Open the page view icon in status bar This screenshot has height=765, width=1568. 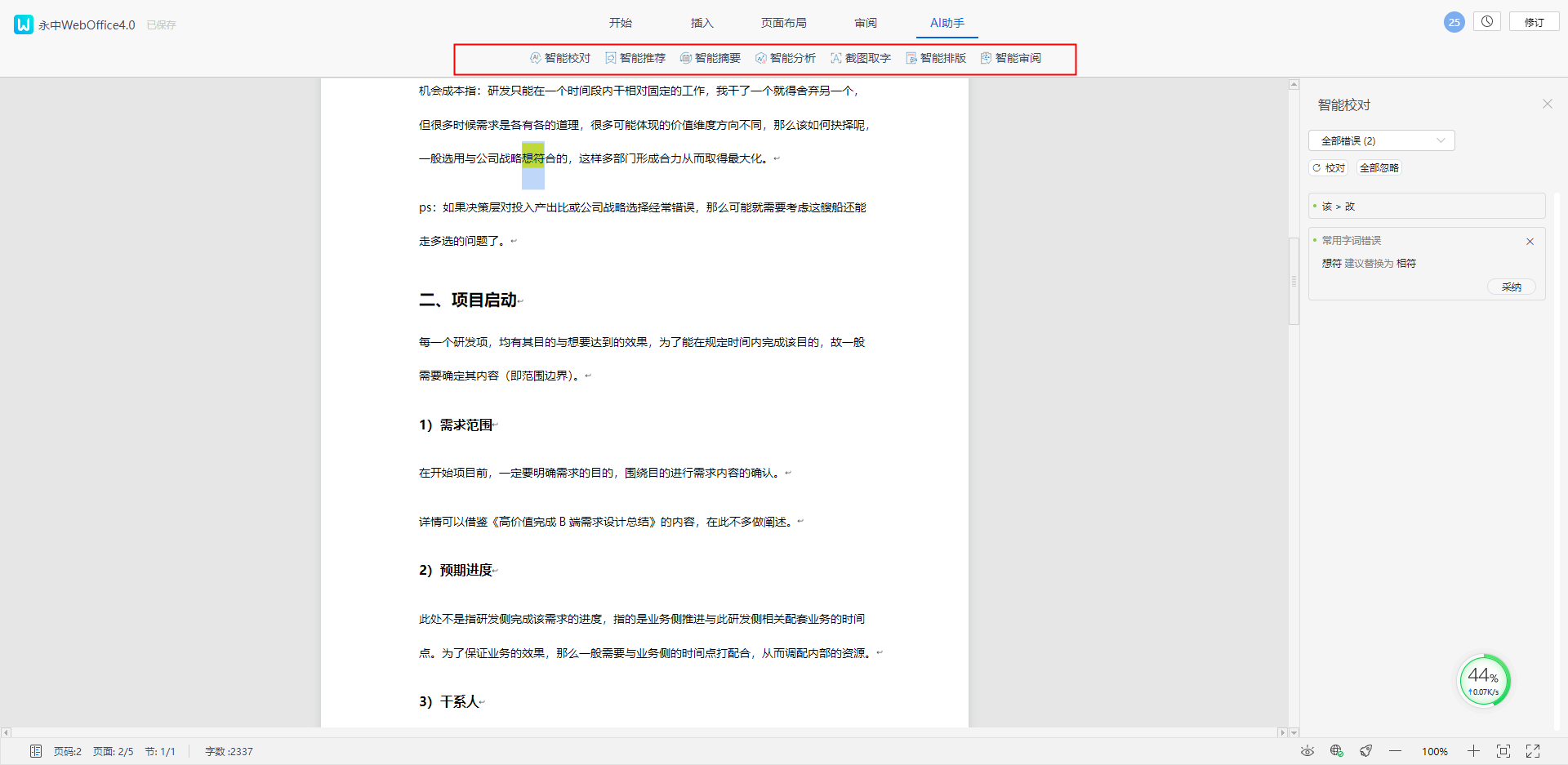coord(36,751)
